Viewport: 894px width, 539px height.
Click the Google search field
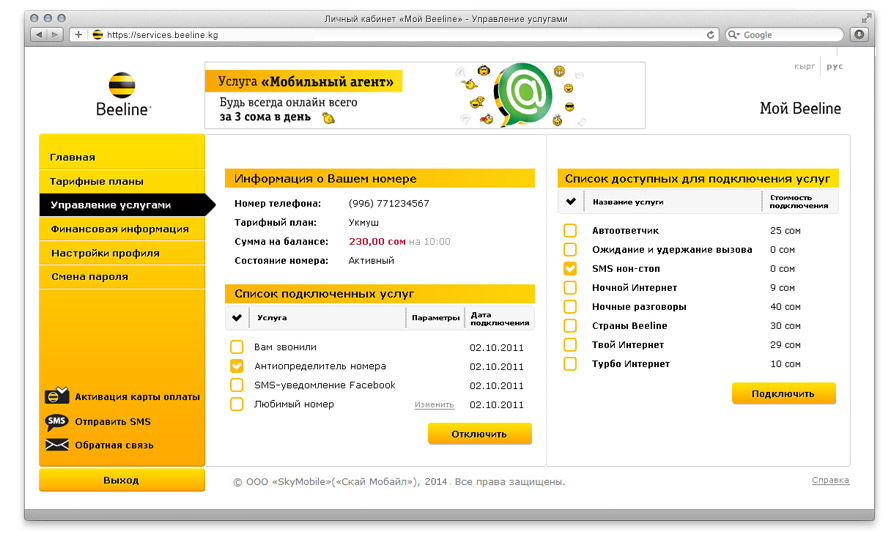coord(784,35)
